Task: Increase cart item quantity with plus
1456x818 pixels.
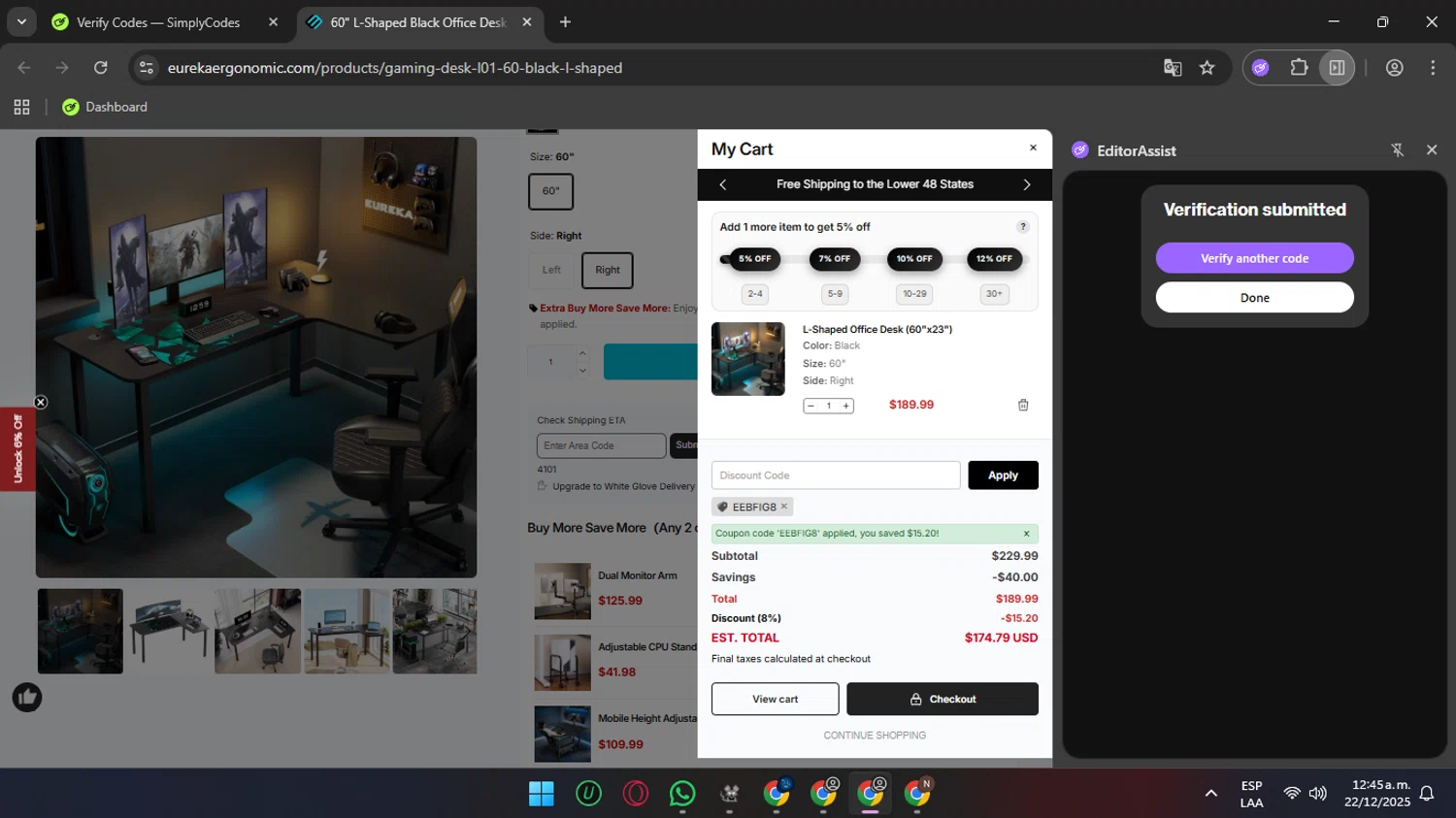Action: pos(846,406)
